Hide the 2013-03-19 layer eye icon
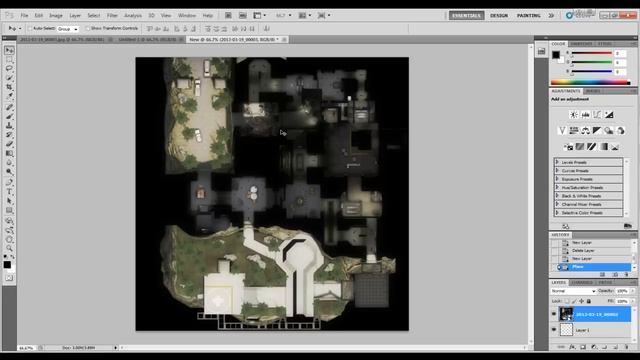640x360 pixels. (x=554, y=314)
